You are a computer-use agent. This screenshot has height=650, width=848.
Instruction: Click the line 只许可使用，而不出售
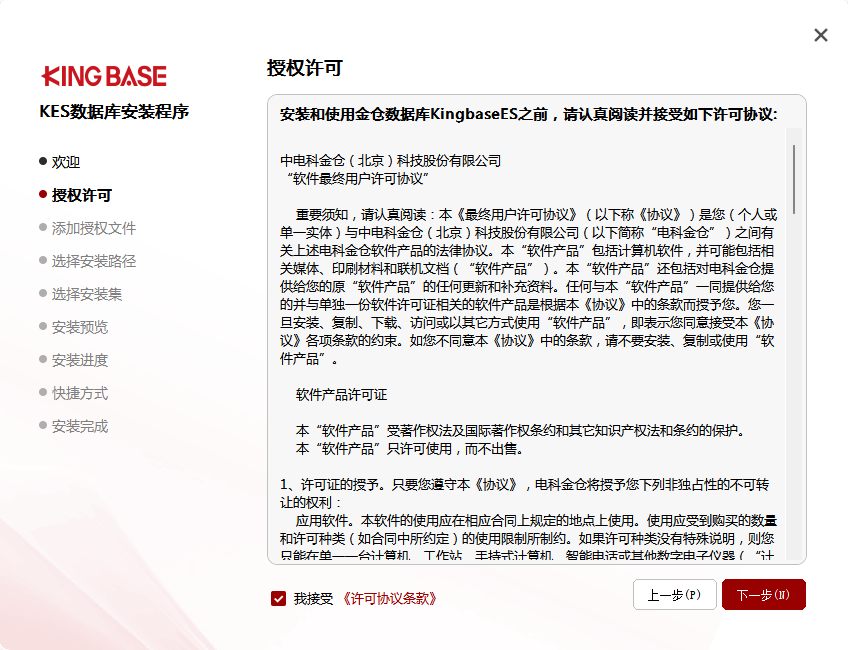point(409,449)
